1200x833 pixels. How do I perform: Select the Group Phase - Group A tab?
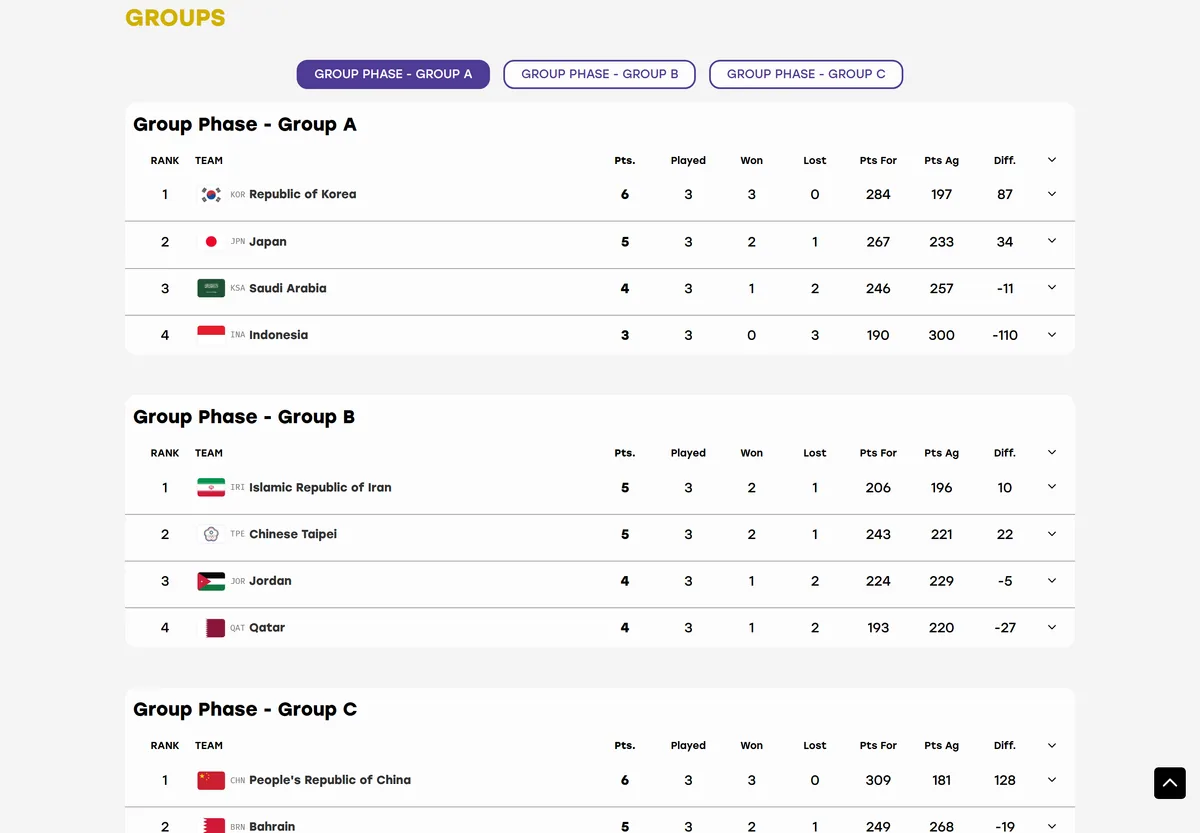pyautogui.click(x=393, y=74)
